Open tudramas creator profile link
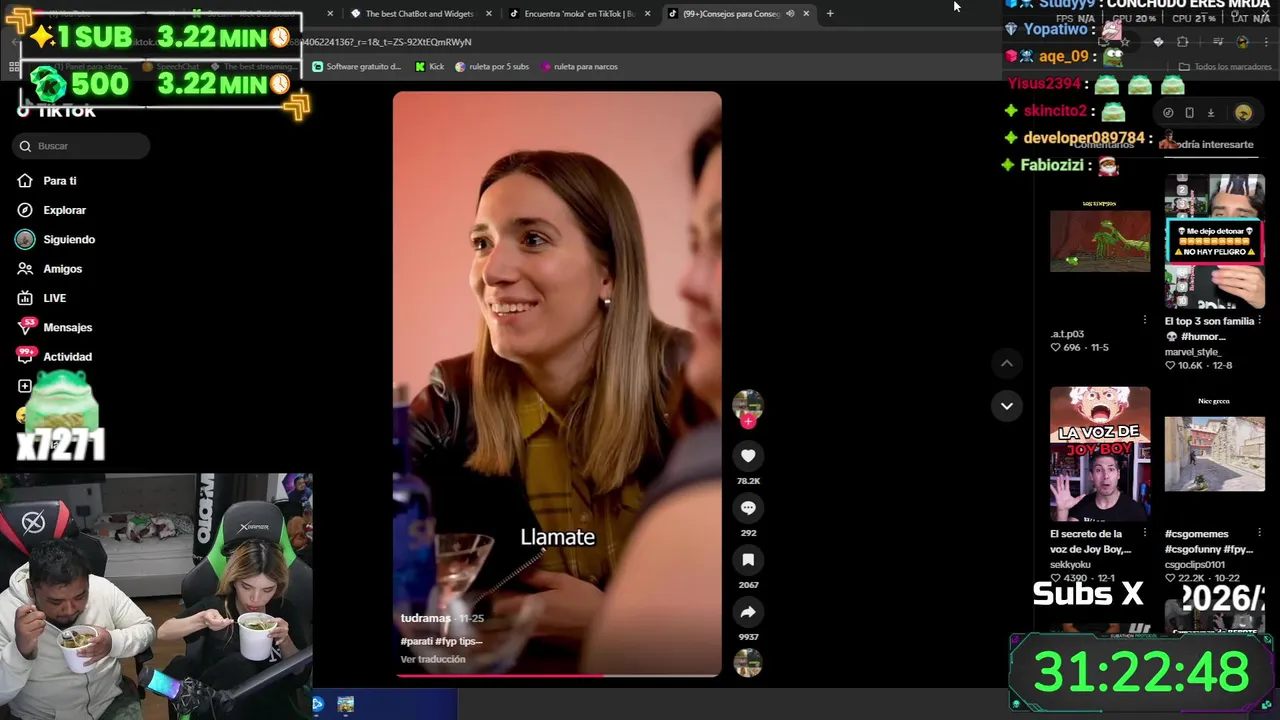The height and width of the screenshot is (720, 1280). [425, 619]
